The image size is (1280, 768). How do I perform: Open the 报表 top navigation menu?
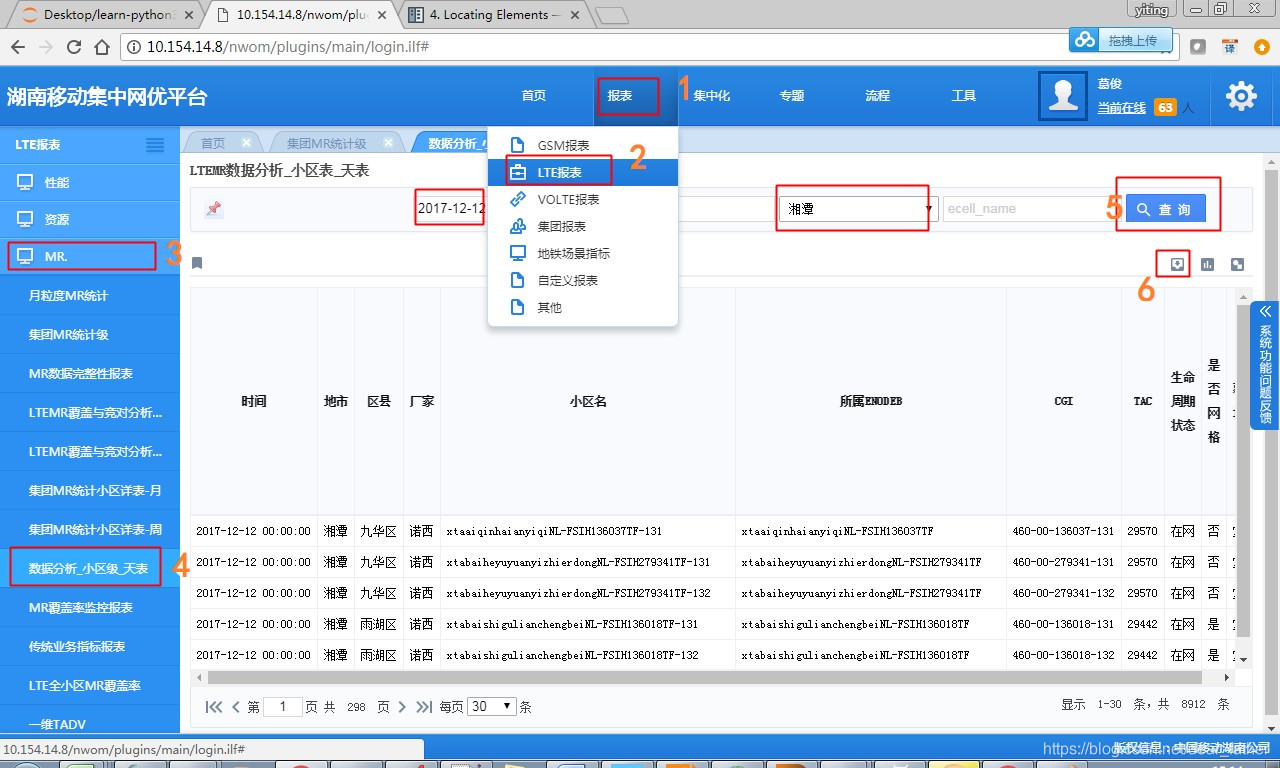click(620, 96)
